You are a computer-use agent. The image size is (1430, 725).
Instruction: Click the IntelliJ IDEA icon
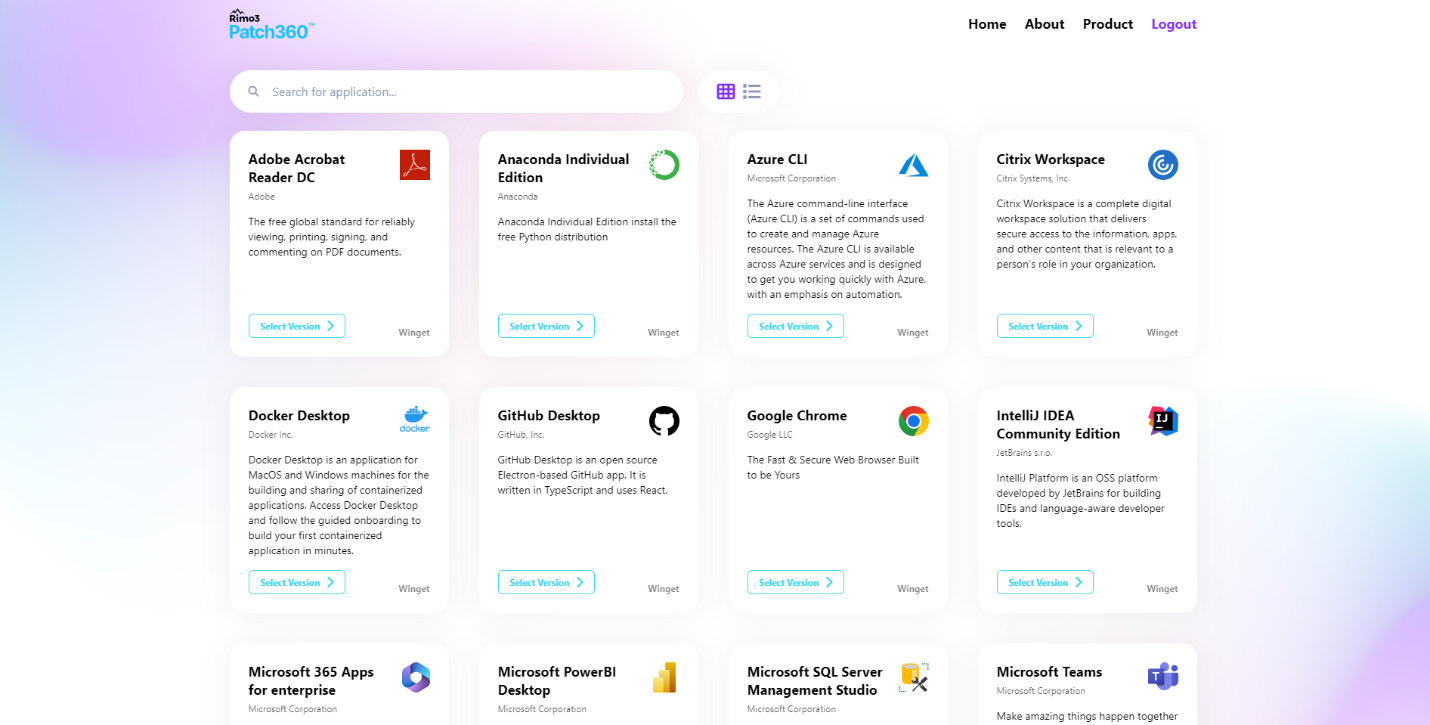click(x=1162, y=421)
